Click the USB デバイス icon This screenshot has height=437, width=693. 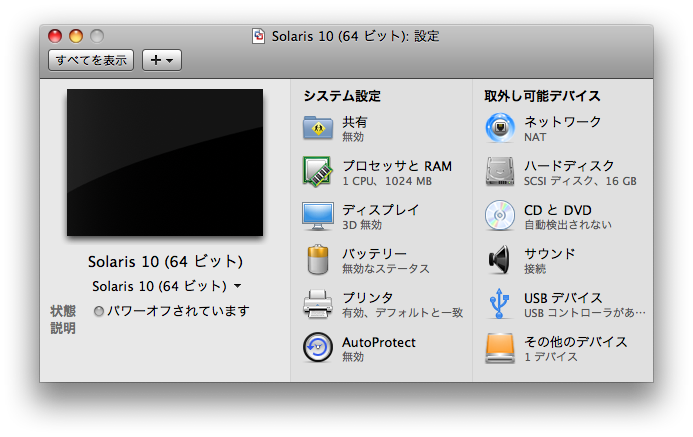[500, 303]
